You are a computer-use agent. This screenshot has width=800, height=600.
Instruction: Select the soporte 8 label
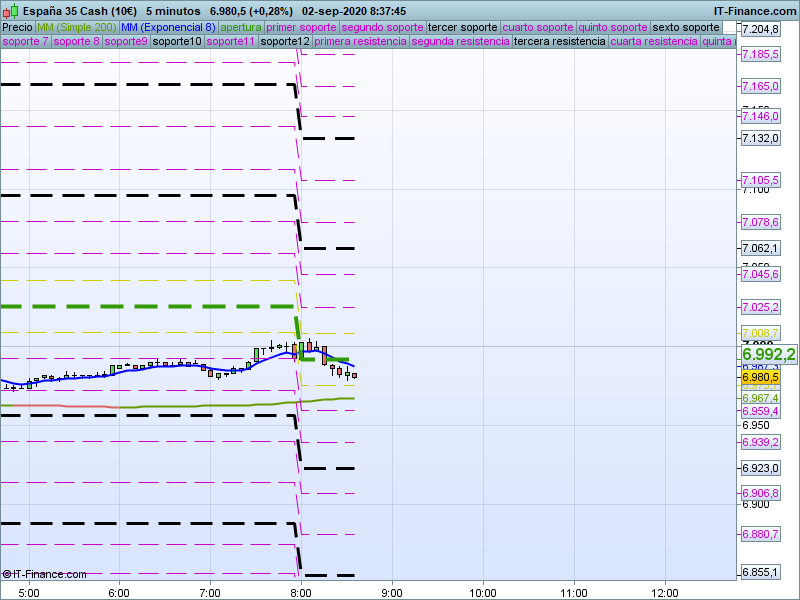(x=76, y=41)
